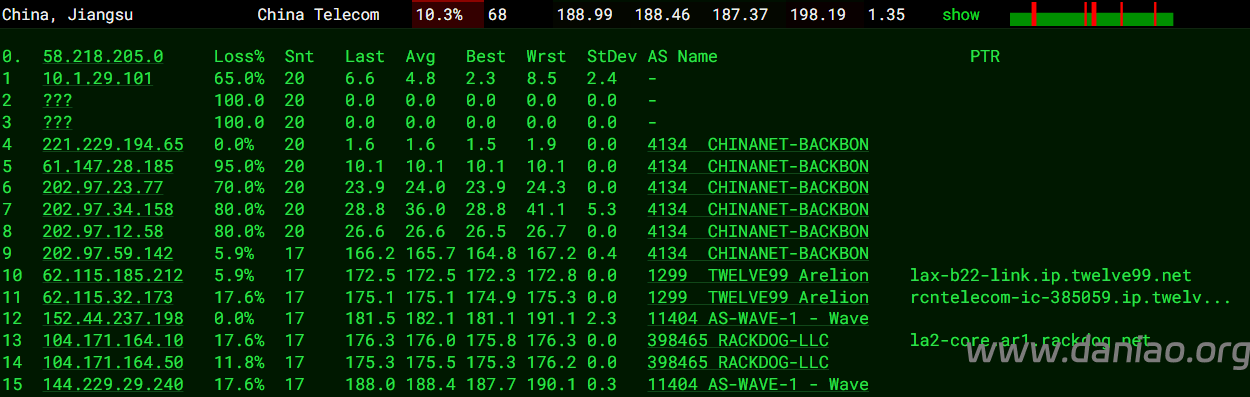Image resolution: width=1250 pixels, height=397 pixels.
Task: Open AS 1299 TWELVE99 Arelion on hop 10
Action: (758, 275)
